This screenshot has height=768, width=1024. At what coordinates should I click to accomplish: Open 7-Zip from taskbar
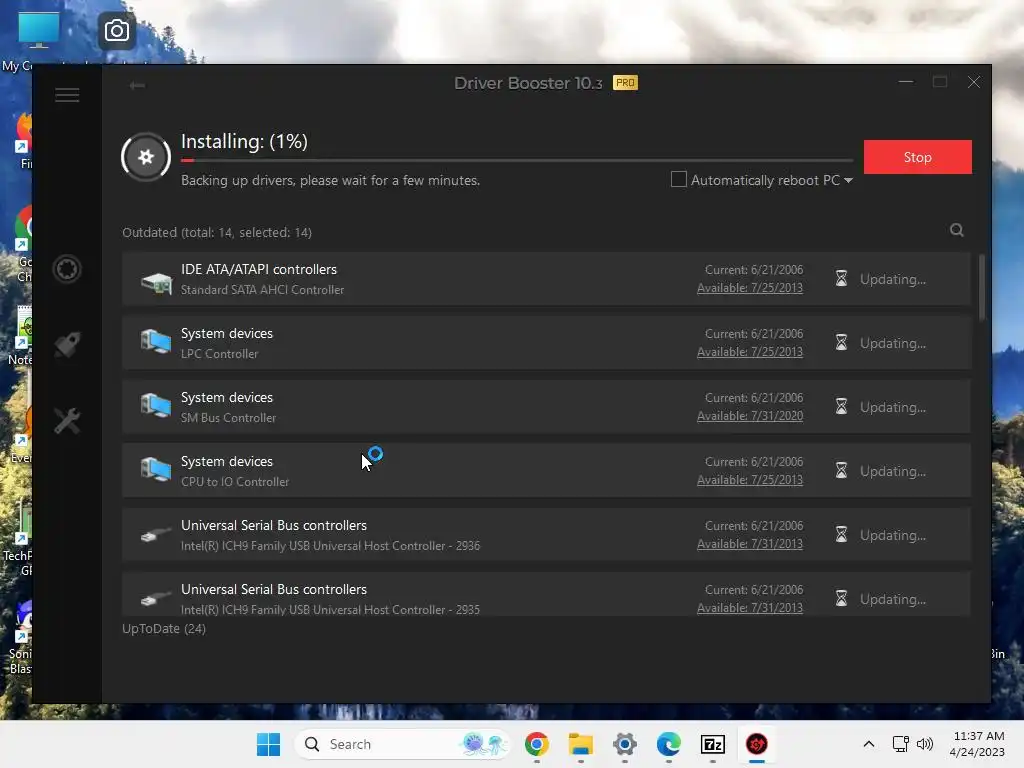pos(712,744)
